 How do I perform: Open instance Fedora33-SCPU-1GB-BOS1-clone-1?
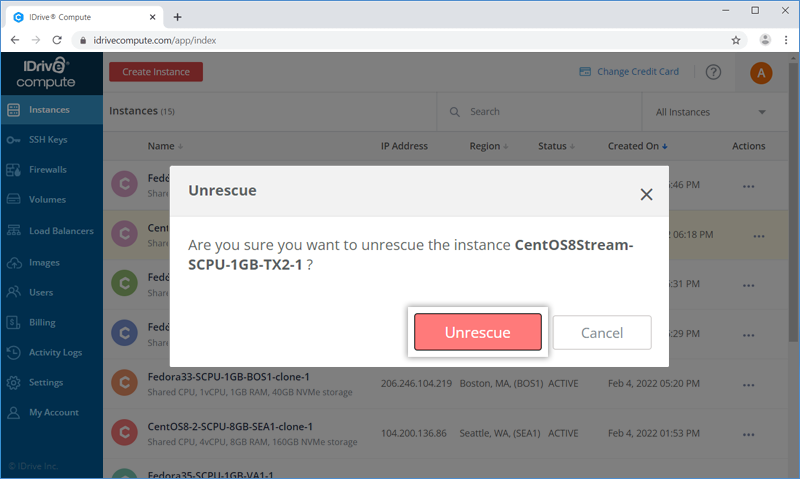pyautogui.click(x=229, y=376)
